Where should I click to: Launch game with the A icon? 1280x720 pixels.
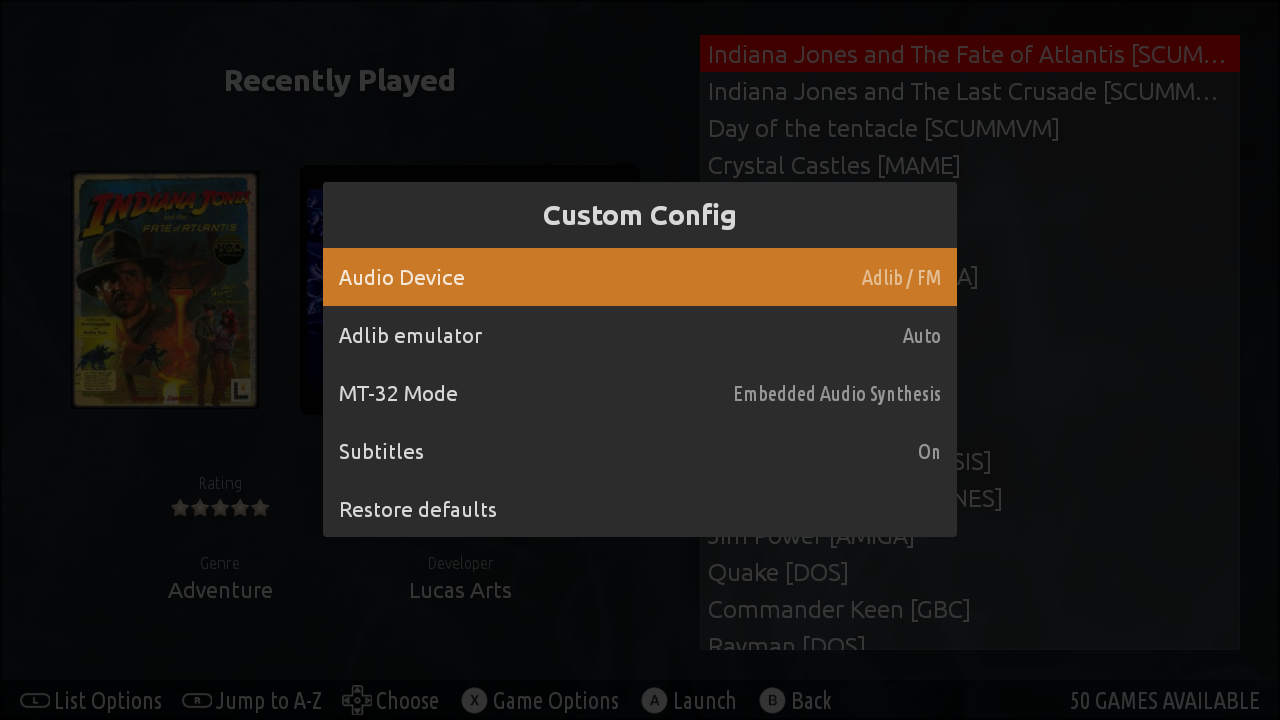point(654,700)
